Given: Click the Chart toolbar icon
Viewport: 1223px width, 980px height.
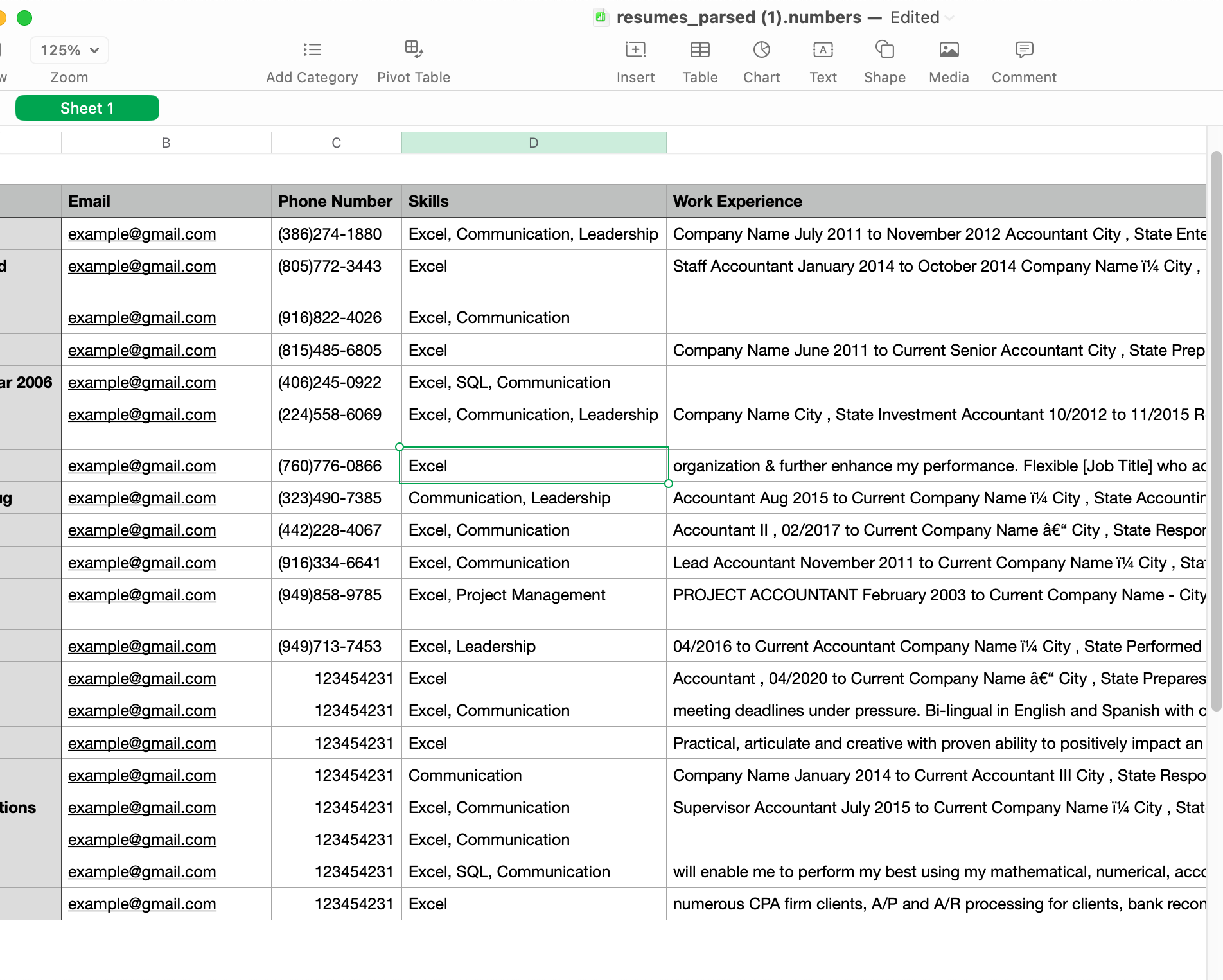Looking at the screenshot, I should (x=761, y=49).
